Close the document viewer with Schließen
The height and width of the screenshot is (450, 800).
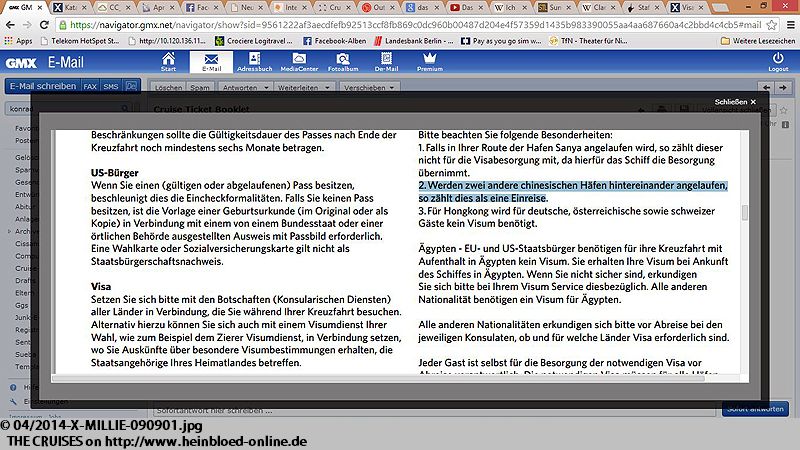point(735,102)
